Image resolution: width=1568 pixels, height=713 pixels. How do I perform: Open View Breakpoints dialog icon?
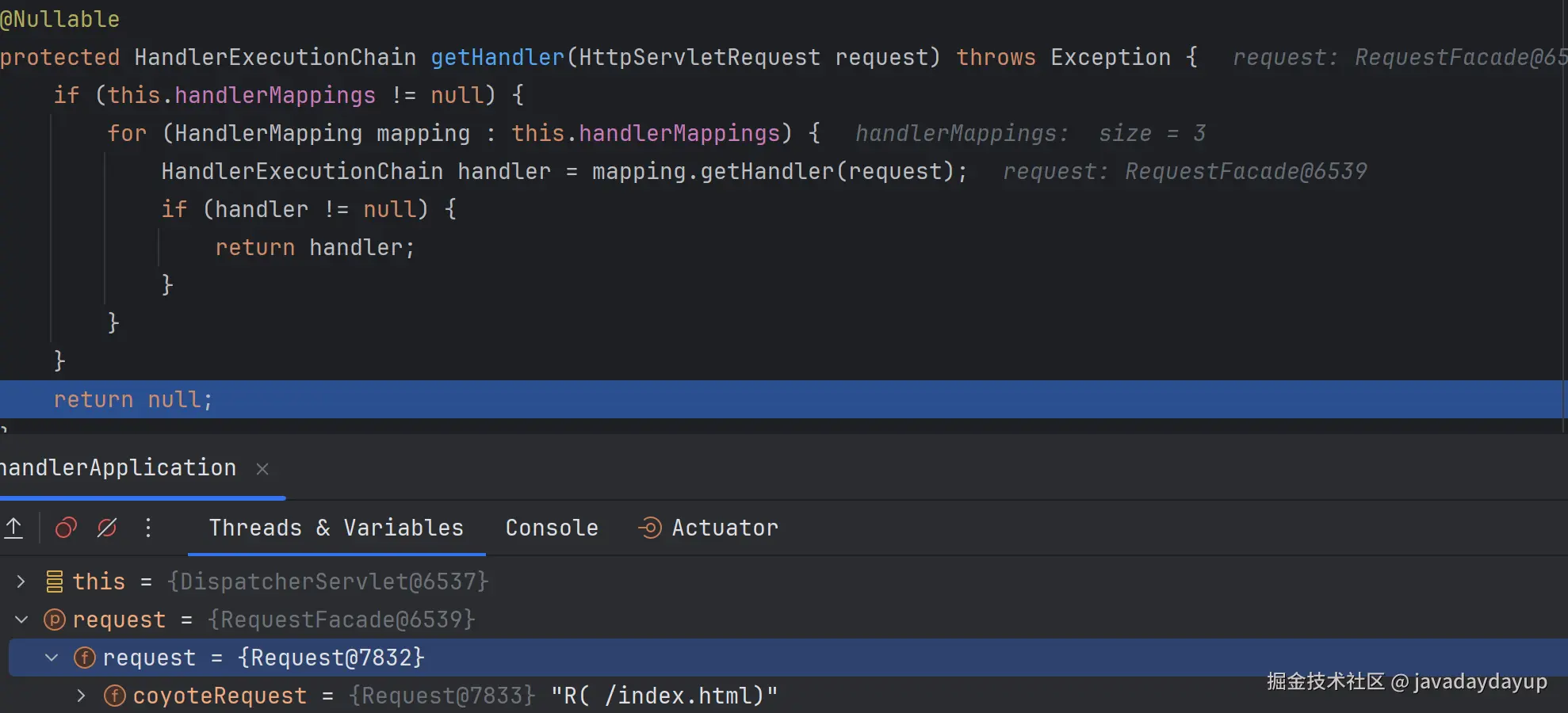click(66, 528)
